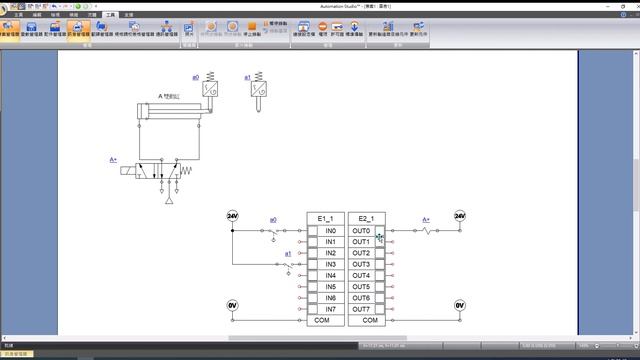Toggle the IN2 indicator box on E1_1
Viewport: 640px width, 360px height.
pyautogui.click(x=313, y=253)
